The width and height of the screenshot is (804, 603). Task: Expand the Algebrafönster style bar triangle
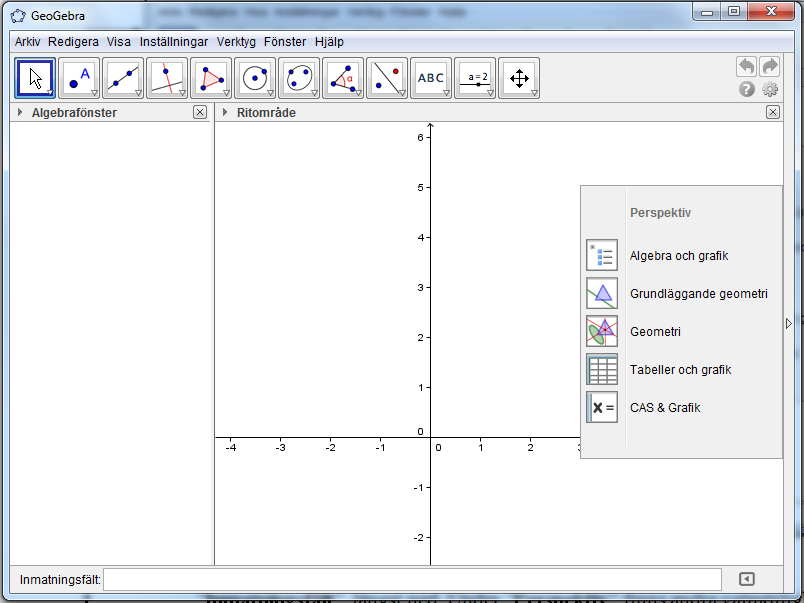[x=20, y=112]
